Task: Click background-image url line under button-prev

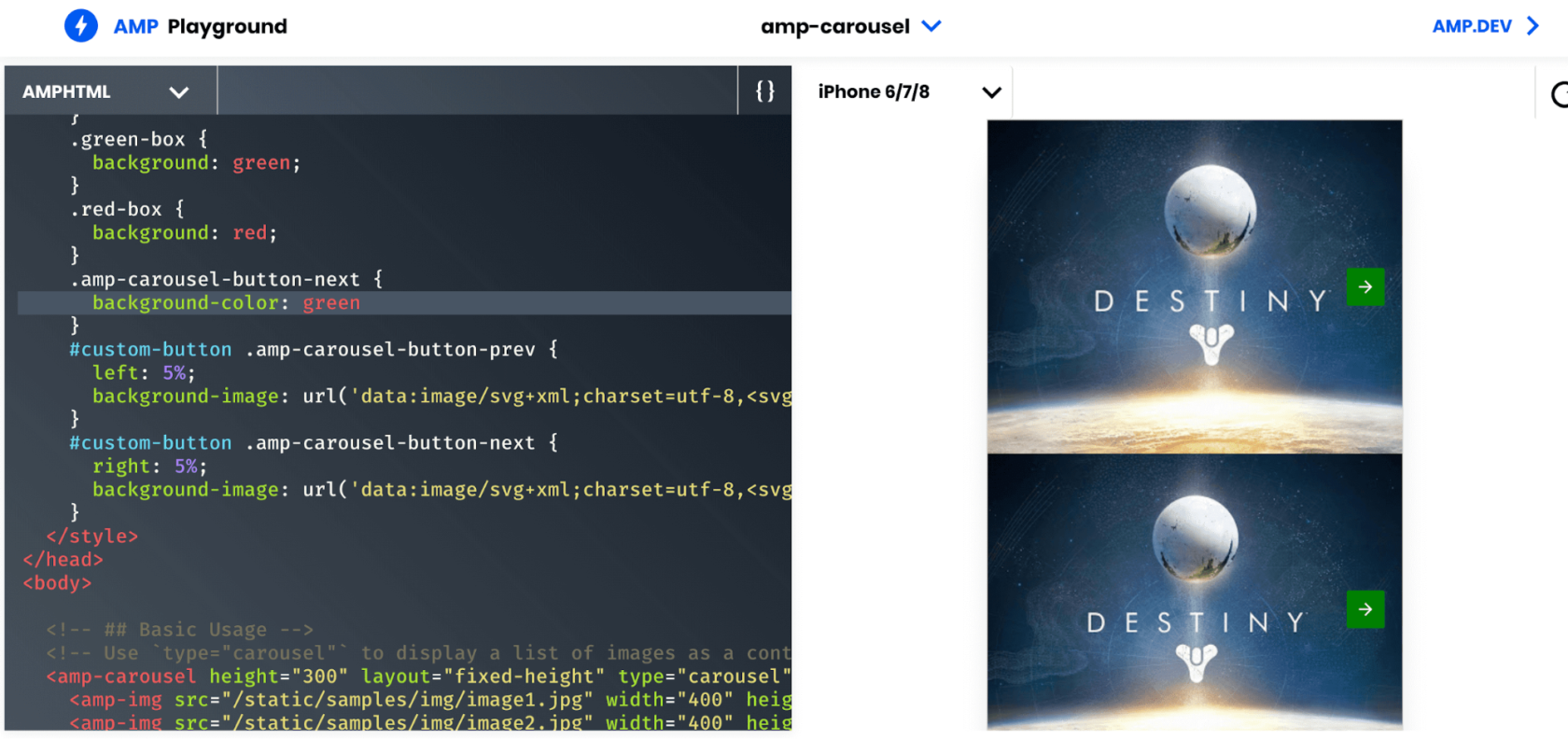Action: [441, 396]
